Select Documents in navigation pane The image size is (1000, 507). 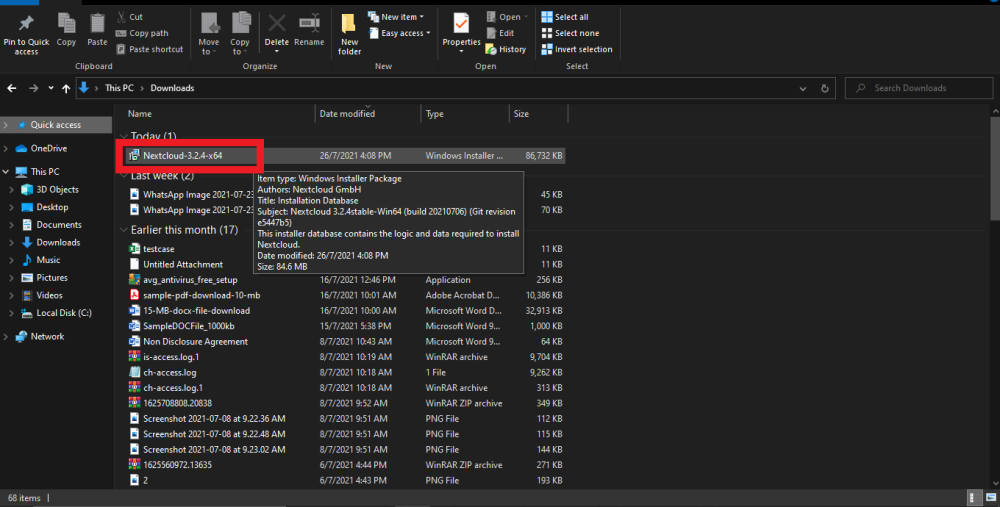tap(58, 225)
